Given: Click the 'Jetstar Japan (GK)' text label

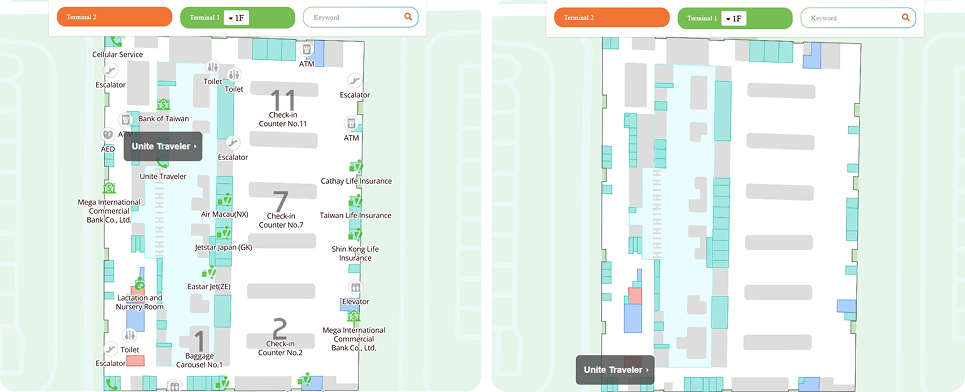Looking at the screenshot, I should pyautogui.click(x=223, y=247).
